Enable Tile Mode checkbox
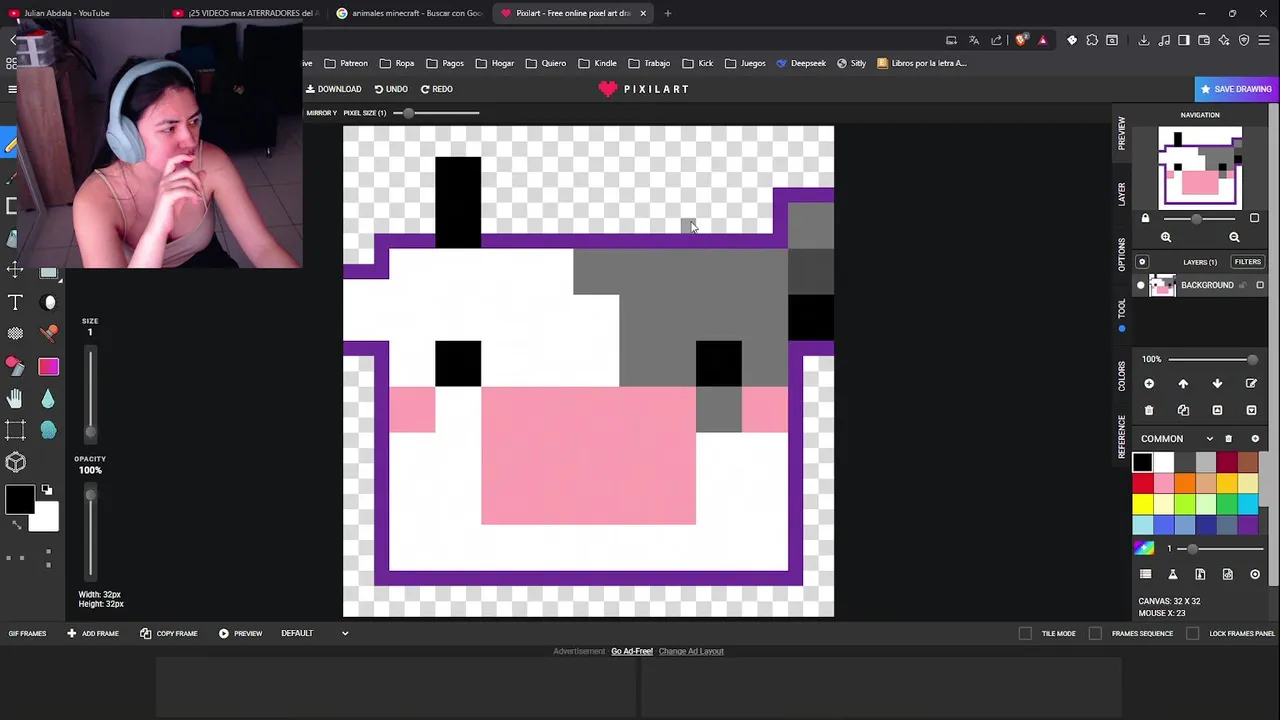1280x720 pixels. (x=1025, y=633)
